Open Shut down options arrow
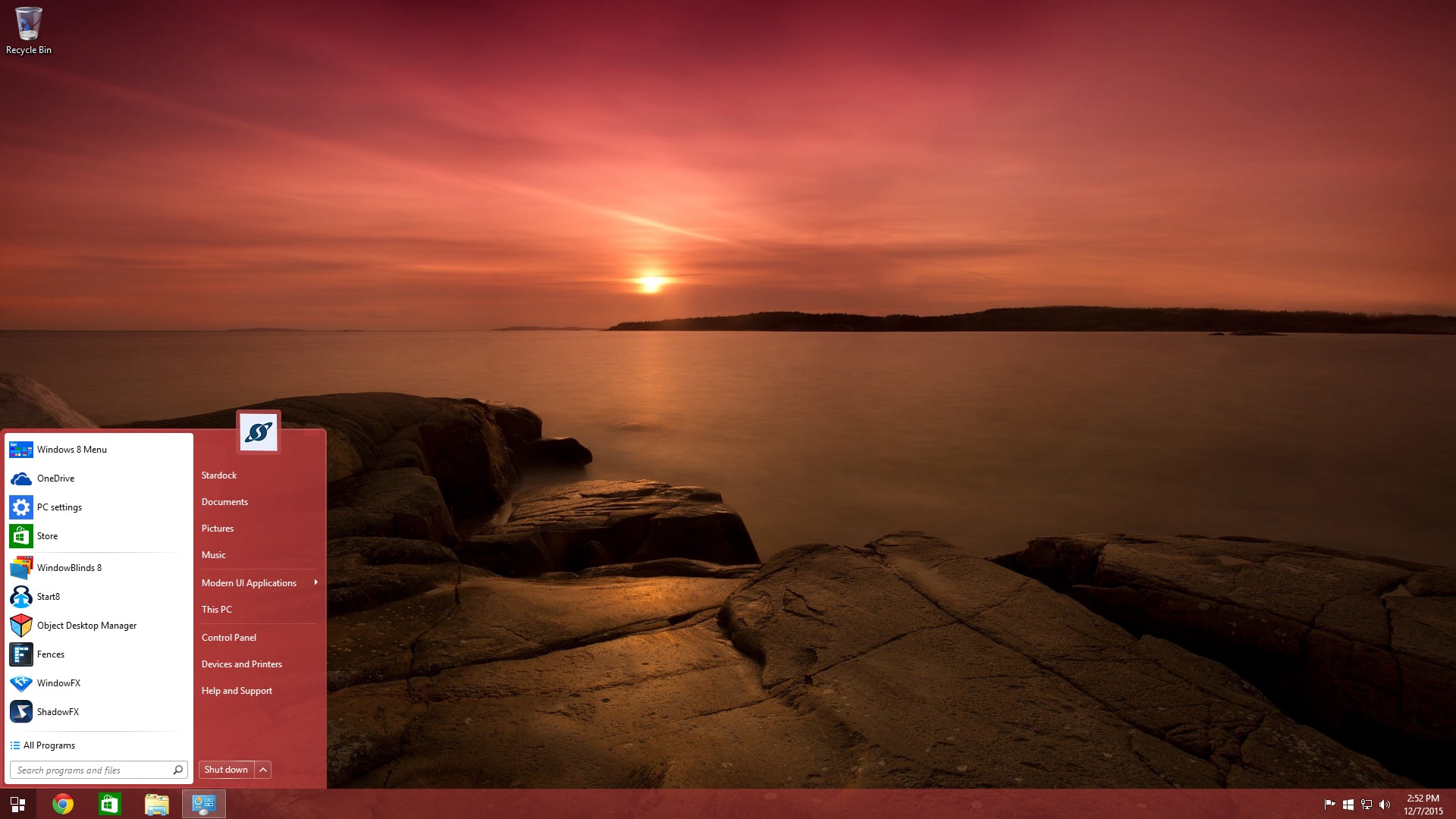The width and height of the screenshot is (1456, 819). tap(263, 770)
